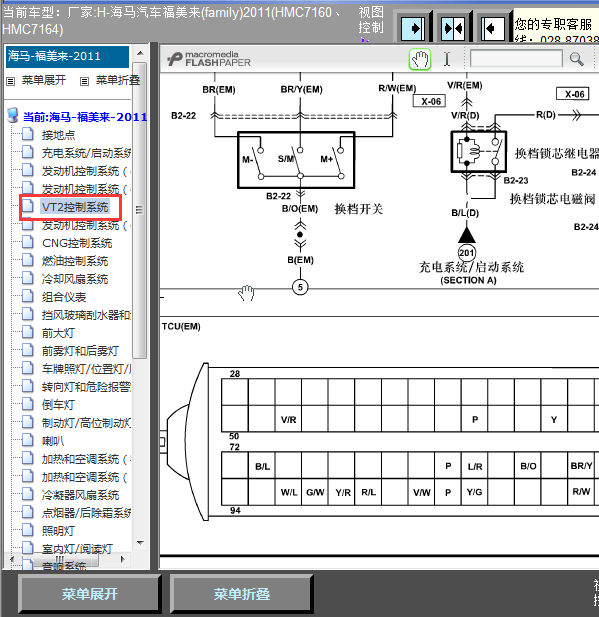Open the 点烟器/后除霜系统 tree item

tap(86, 513)
